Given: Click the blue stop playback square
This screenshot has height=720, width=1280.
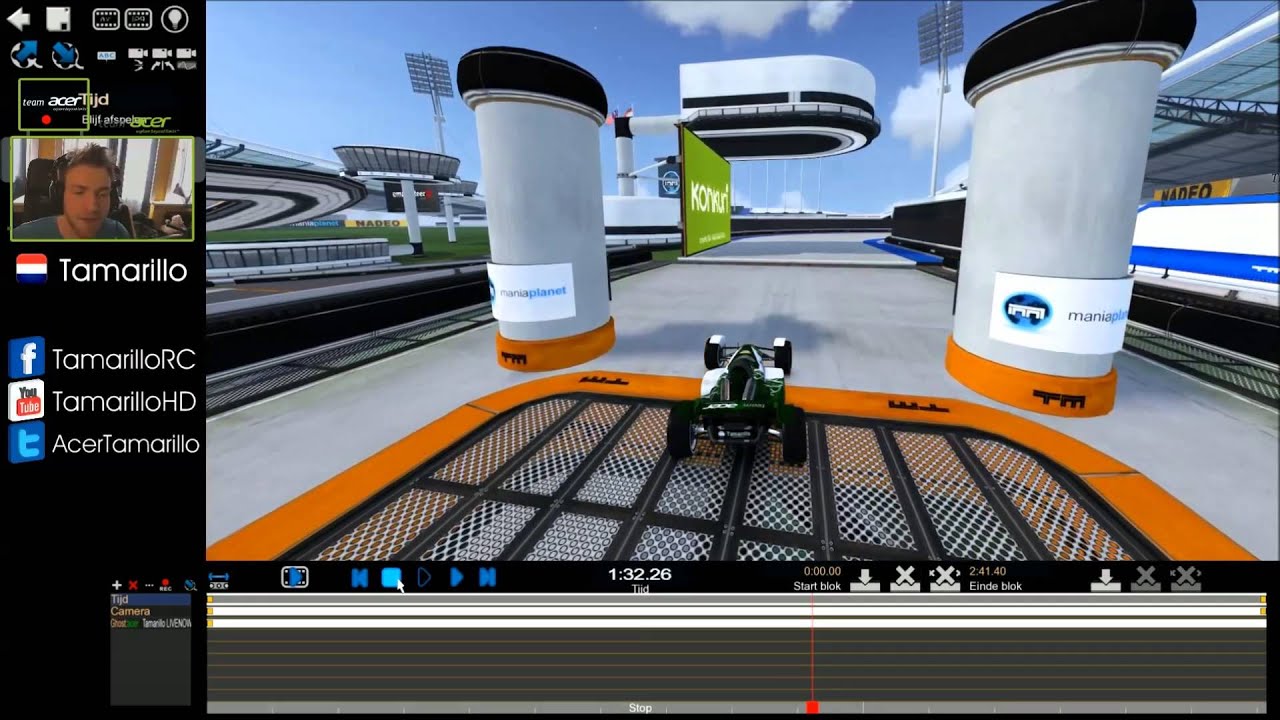Looking at the screenshot, I should 391,577.
